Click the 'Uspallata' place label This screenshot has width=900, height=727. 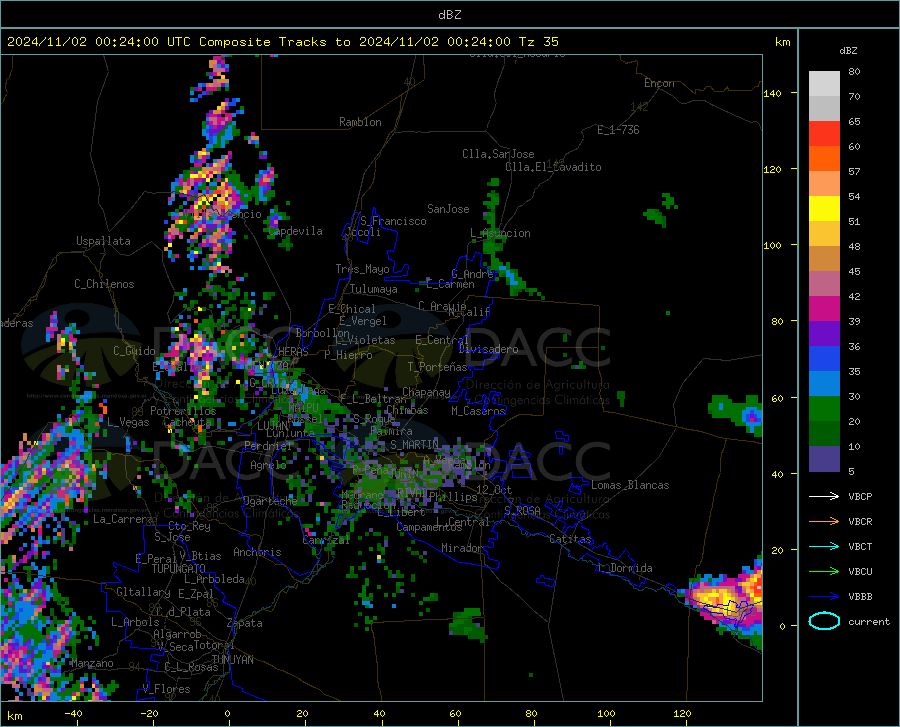pos(103,242)
